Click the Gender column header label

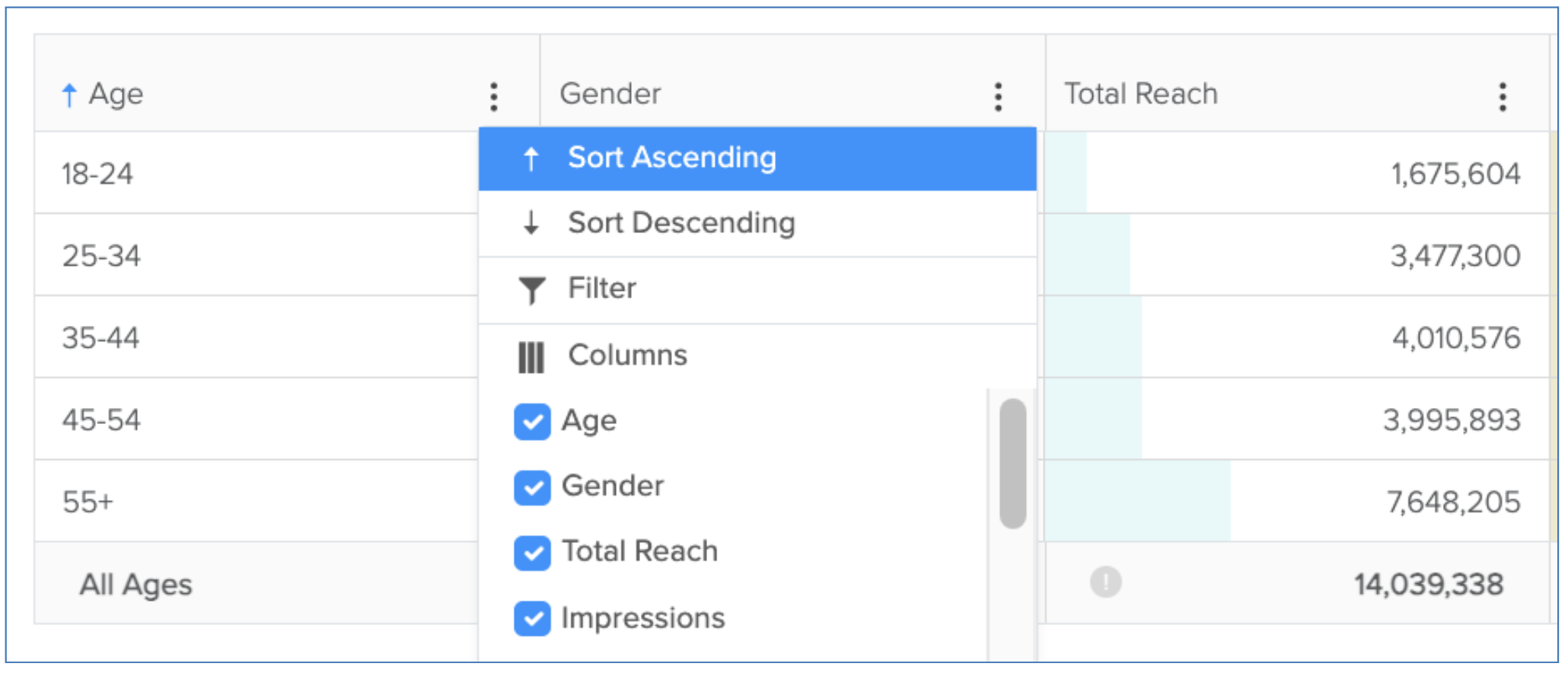pyautogui.click(x=610, y=94)
